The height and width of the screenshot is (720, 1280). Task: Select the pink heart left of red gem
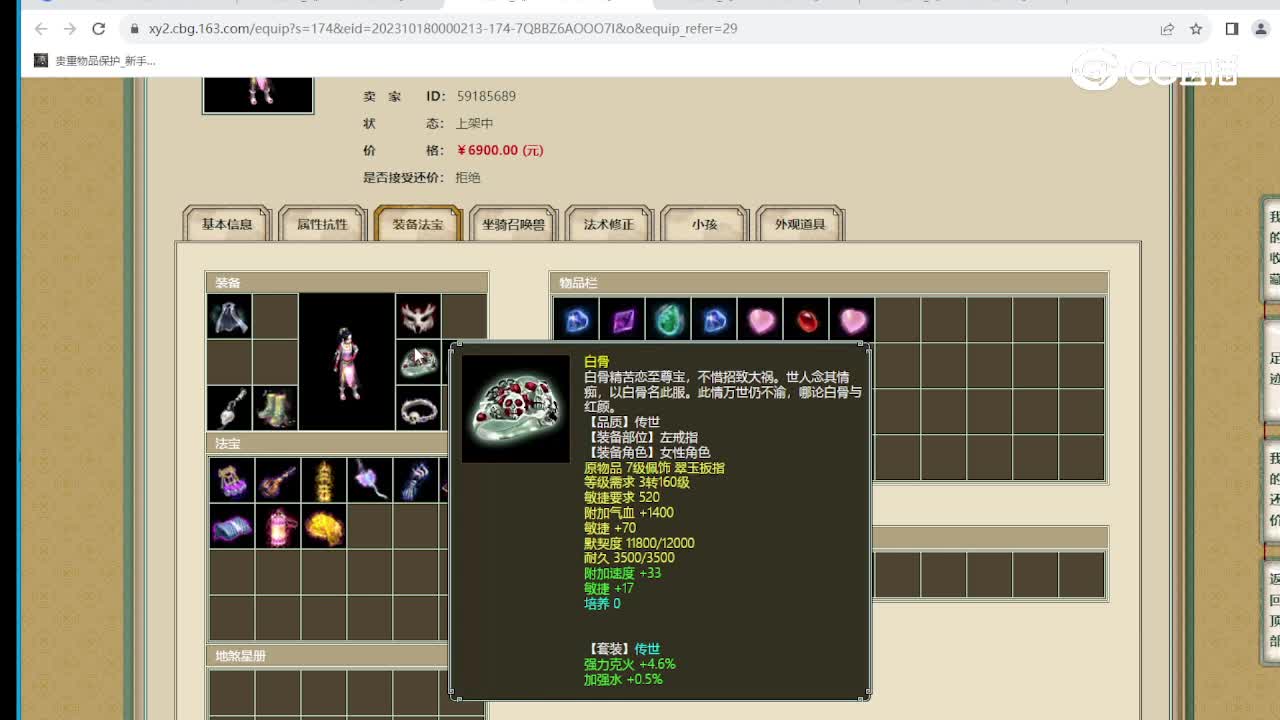(x=760, y=320)
